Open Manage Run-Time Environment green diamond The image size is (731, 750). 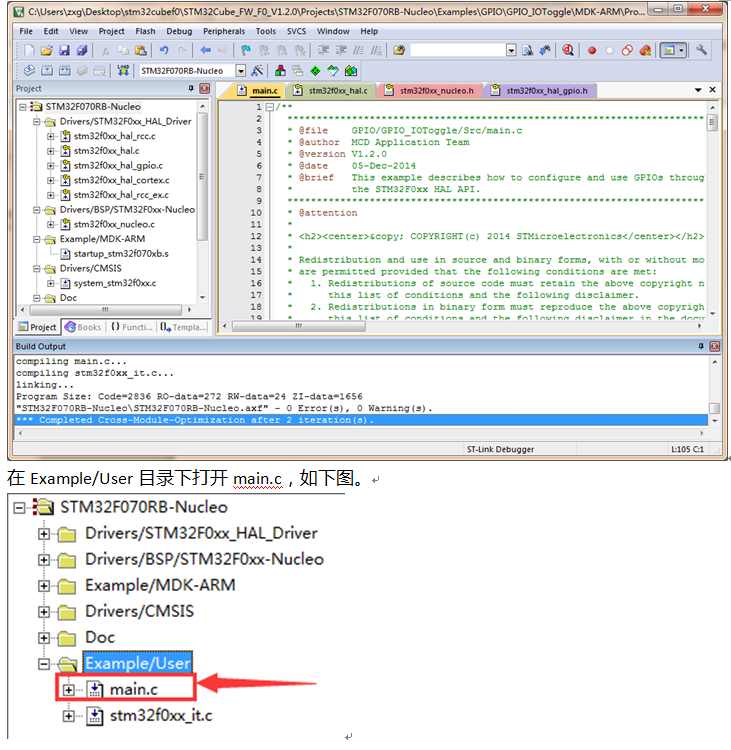coord(315,71)
